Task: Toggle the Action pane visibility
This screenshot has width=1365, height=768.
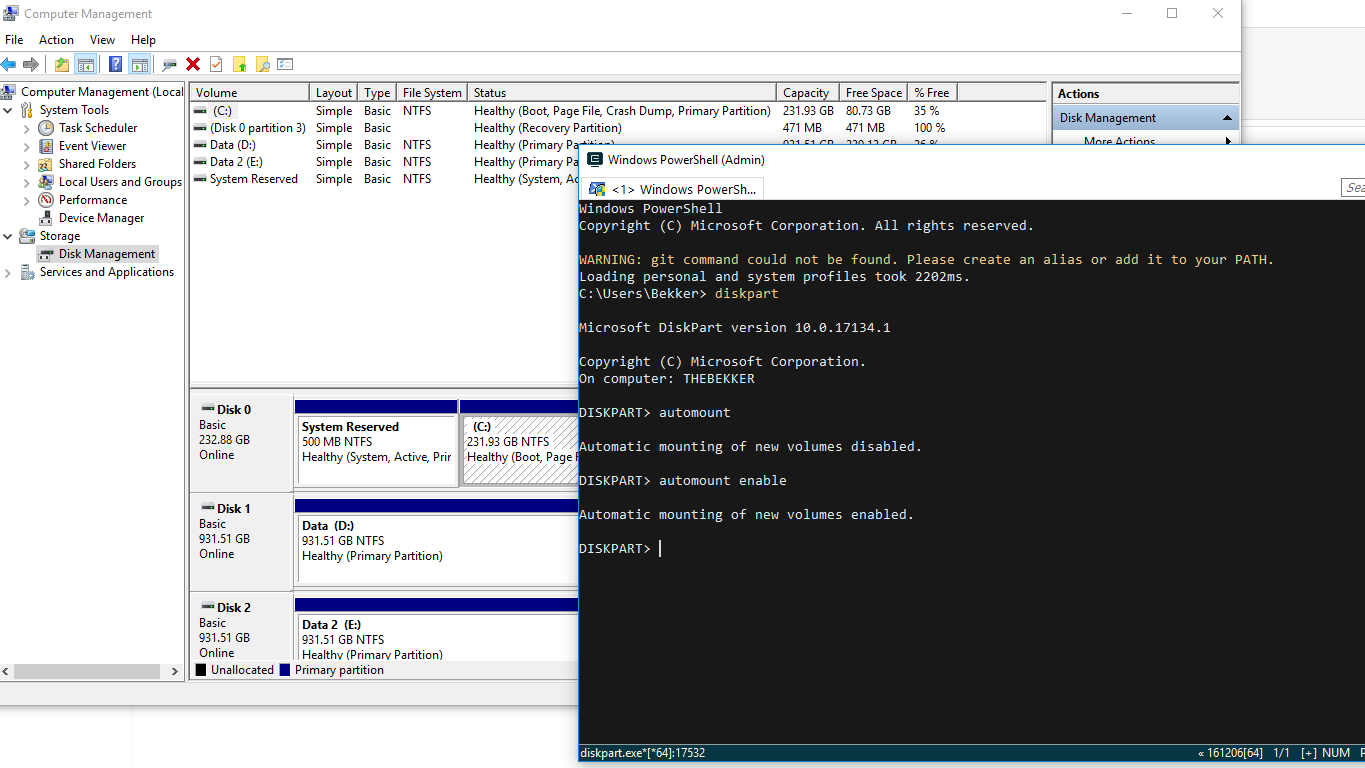Action: (x=139, y=64)
